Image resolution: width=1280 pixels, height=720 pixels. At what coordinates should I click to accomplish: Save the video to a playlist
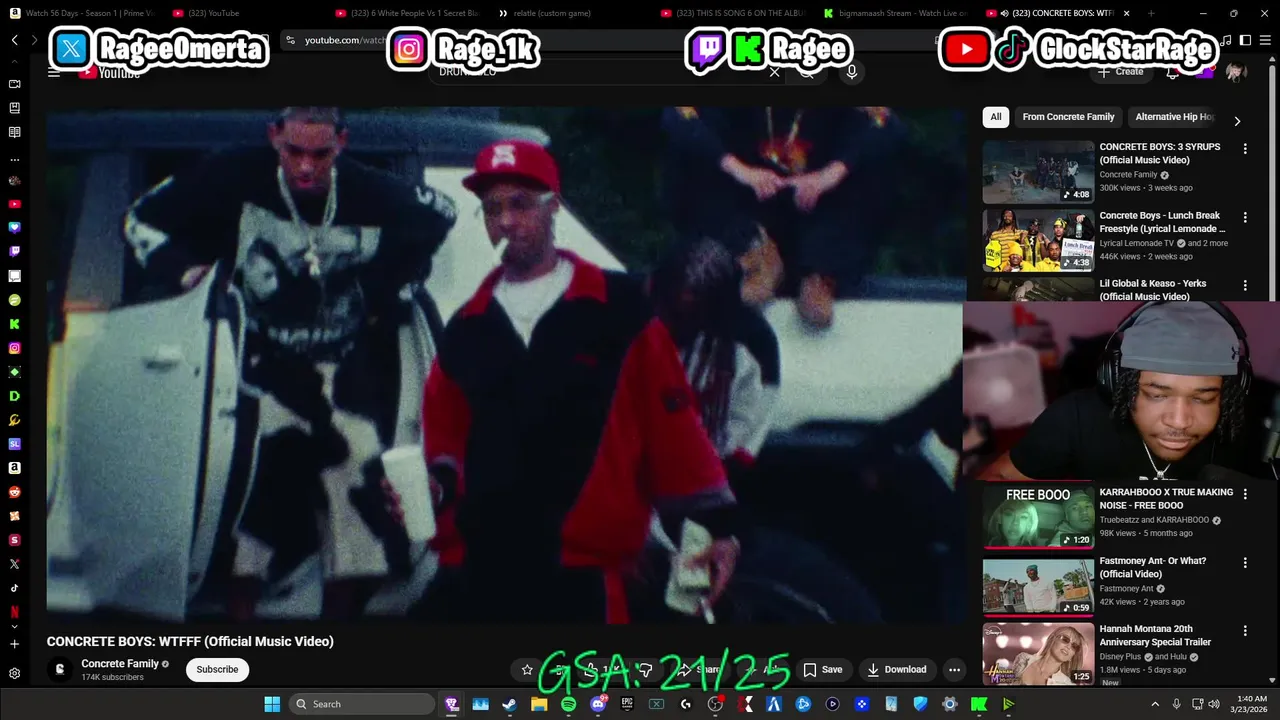click(823, 670)
